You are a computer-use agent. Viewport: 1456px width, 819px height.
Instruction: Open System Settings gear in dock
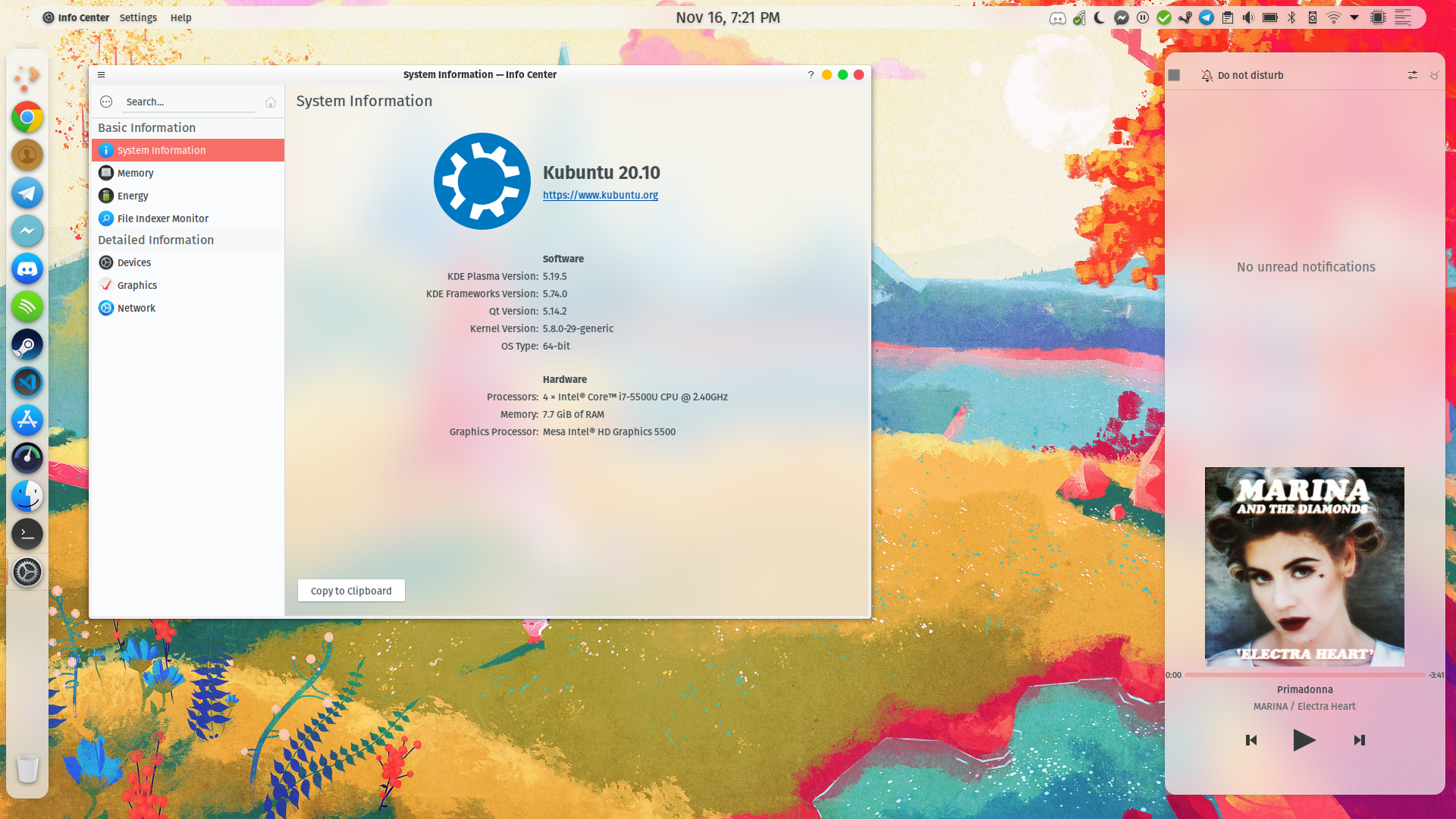coord(27,572)
